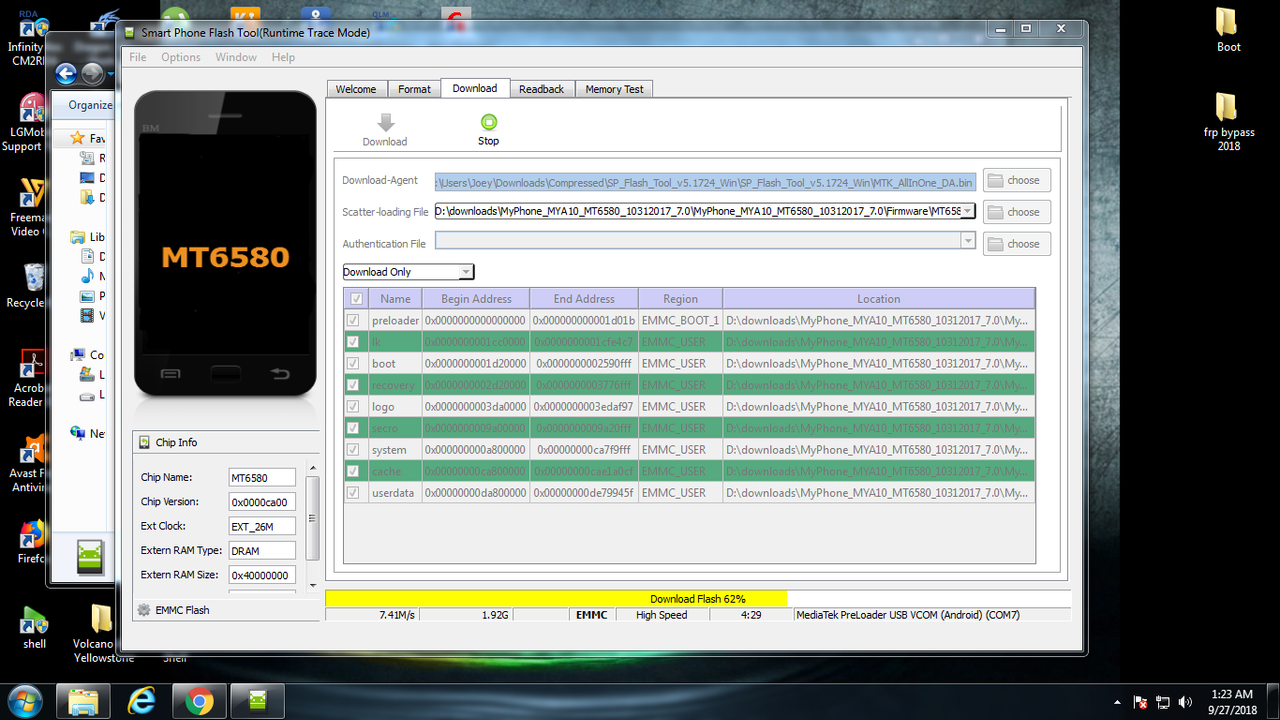This screenshot has width=1280, height=720.
Task: Uncheck the boot partition checkbox
Action: pos(352,363)
